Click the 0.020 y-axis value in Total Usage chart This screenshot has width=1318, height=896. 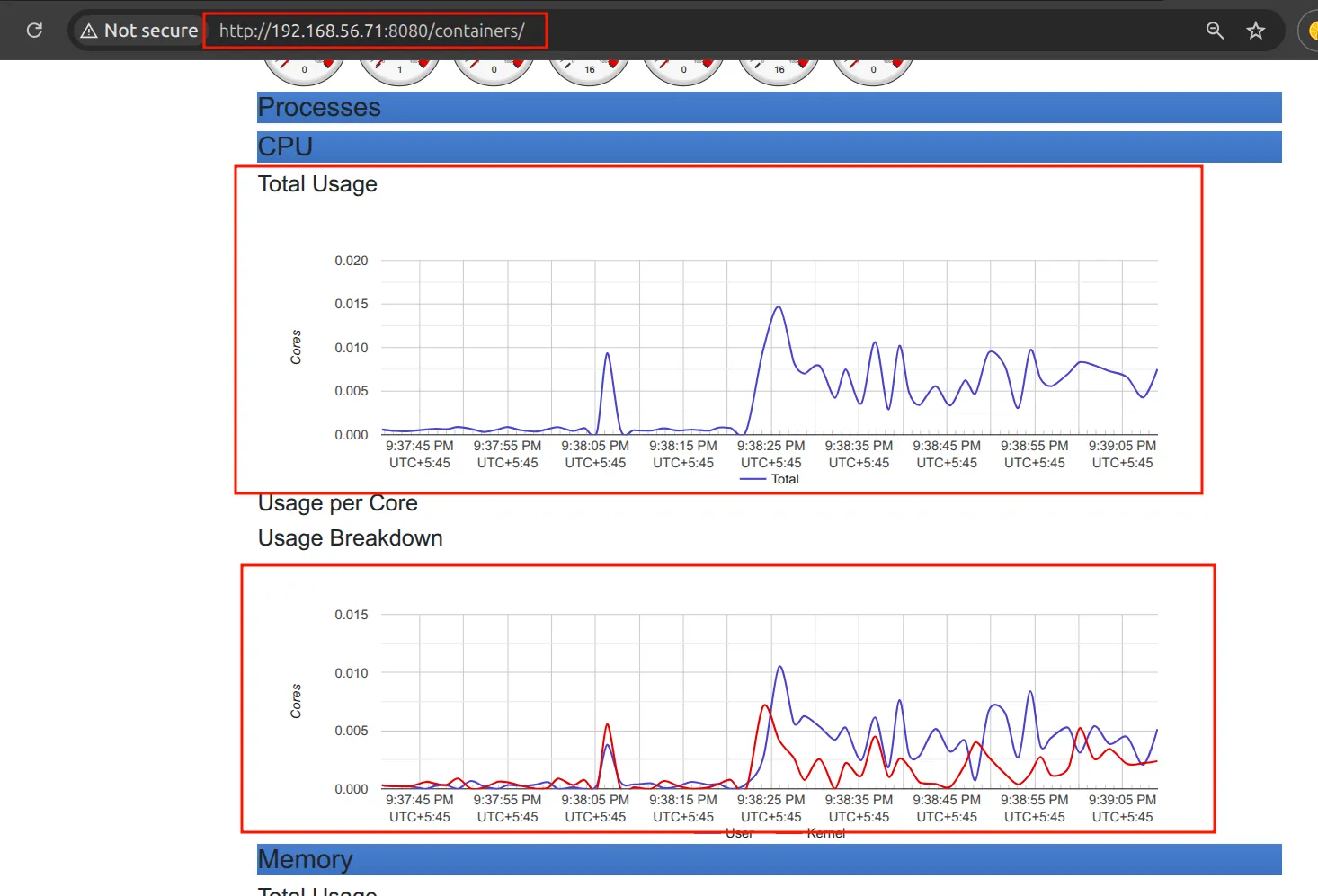tap(352, 261)
